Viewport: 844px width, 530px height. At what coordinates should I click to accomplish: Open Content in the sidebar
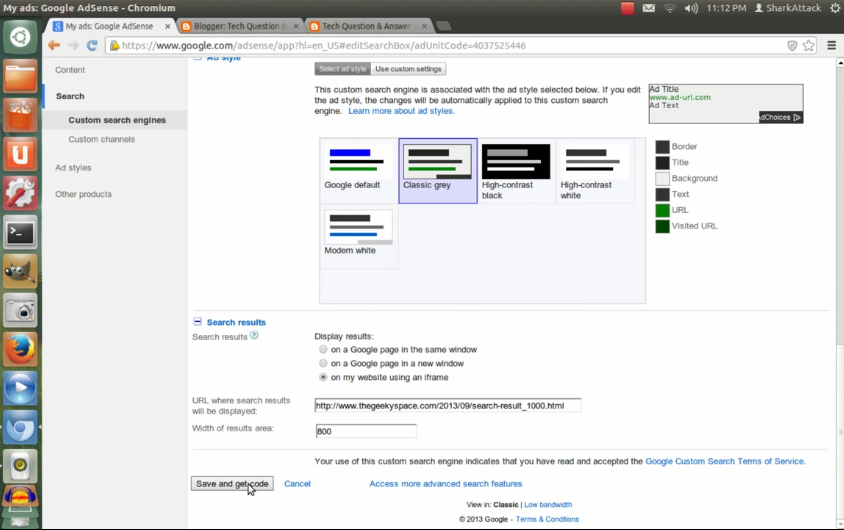(x=70, y=70)
